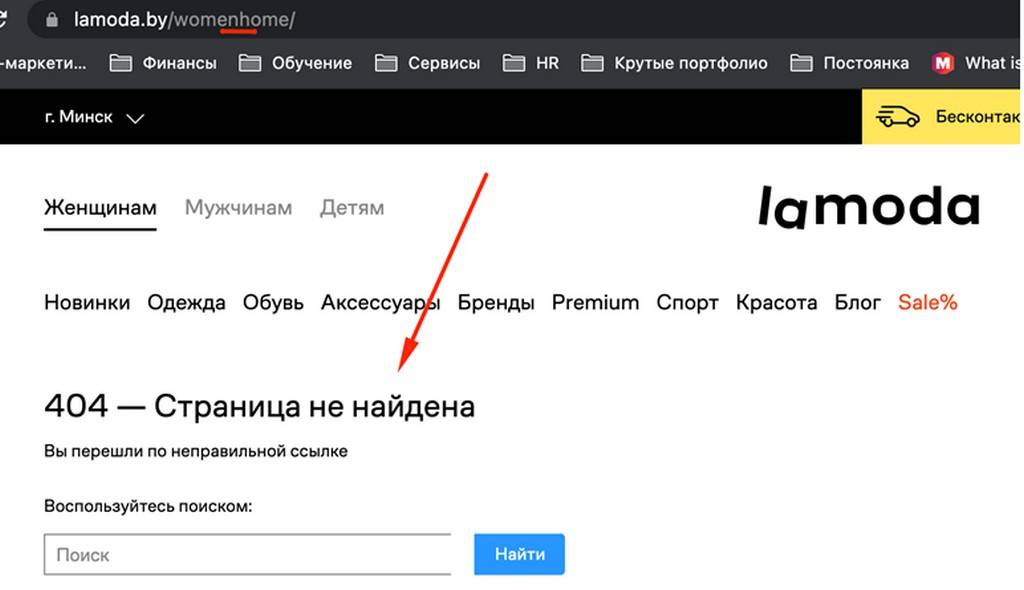
Task: Open the Обучение bookmarks folder
Action: 295,63
